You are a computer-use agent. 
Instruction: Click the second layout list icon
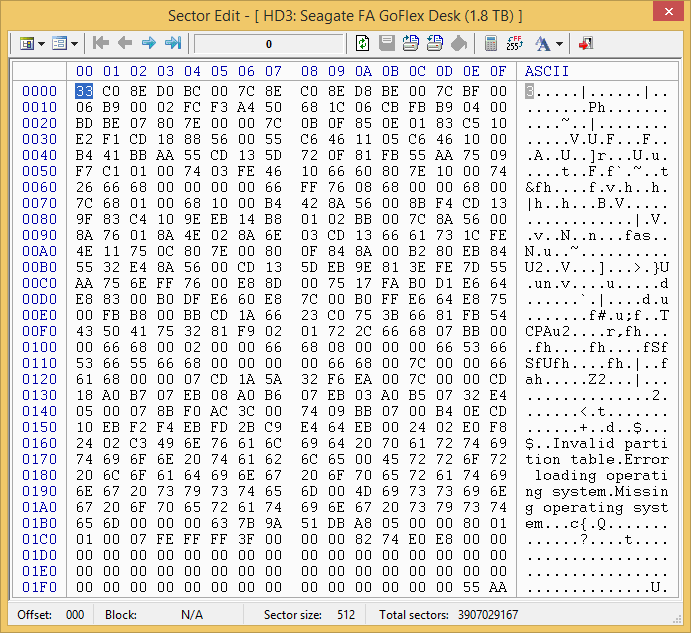(59, 44)
